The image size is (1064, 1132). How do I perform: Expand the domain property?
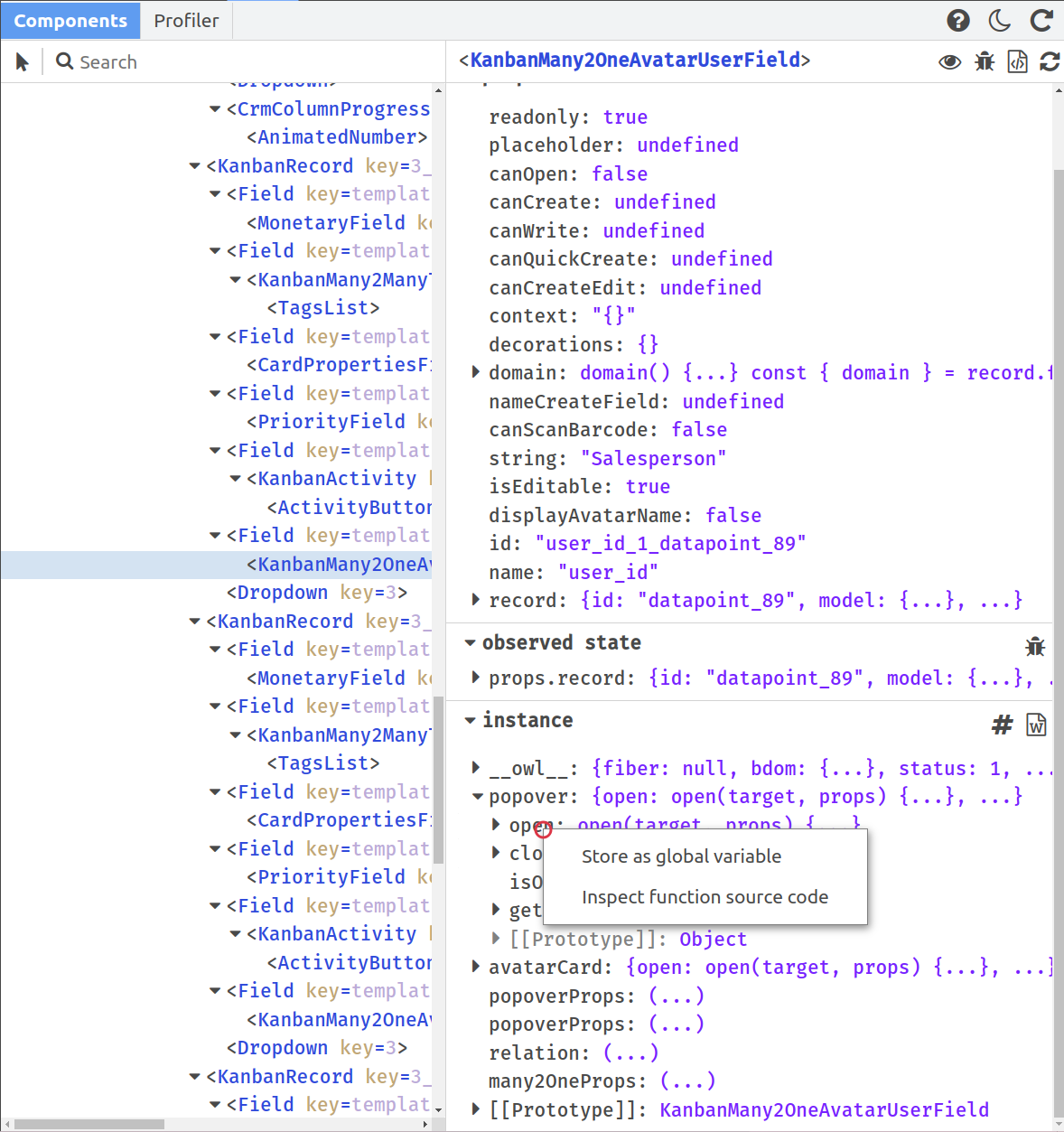click(x=476, y=372)
